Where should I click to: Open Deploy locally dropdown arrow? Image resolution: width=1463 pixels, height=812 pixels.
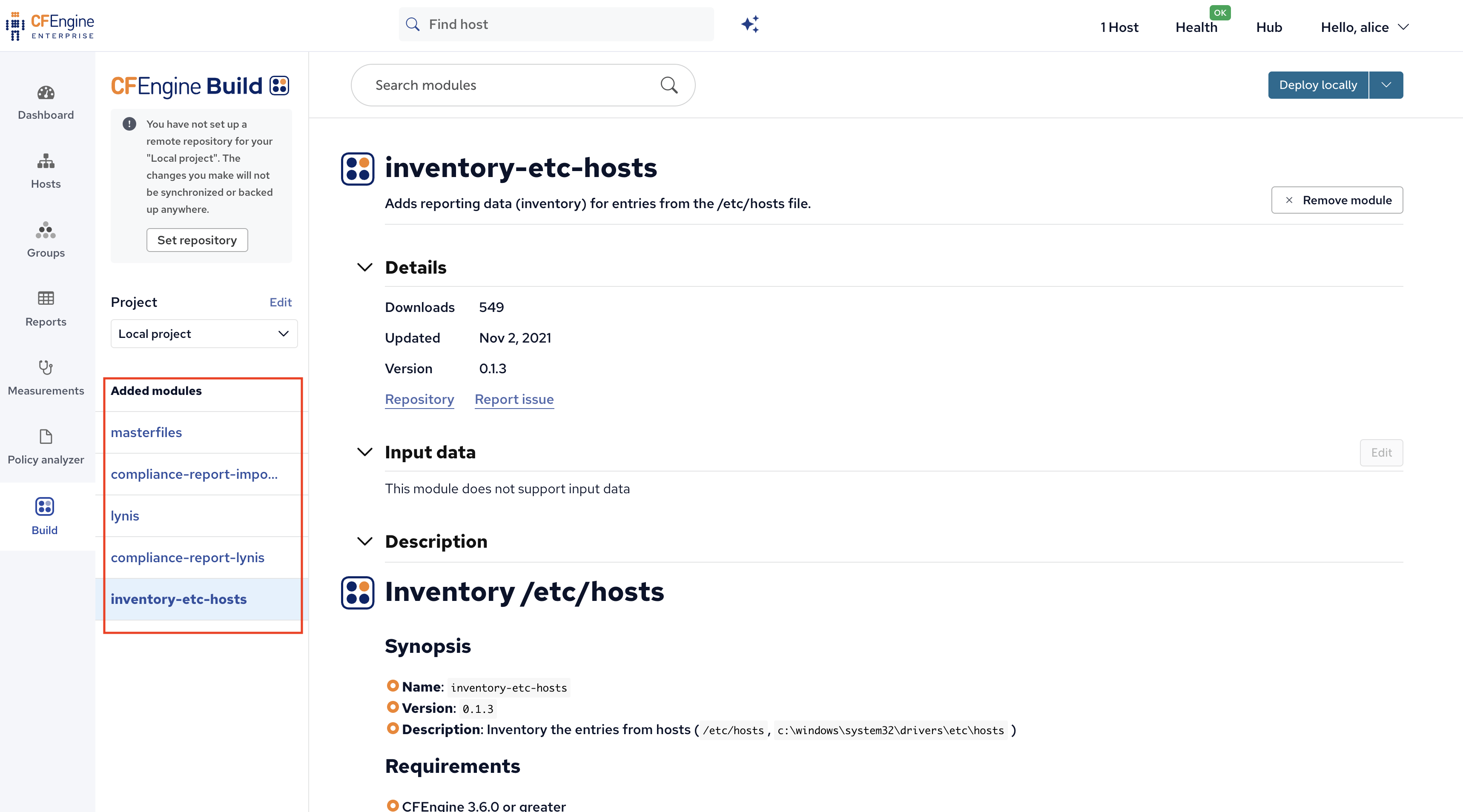(x=1386, y=85)
